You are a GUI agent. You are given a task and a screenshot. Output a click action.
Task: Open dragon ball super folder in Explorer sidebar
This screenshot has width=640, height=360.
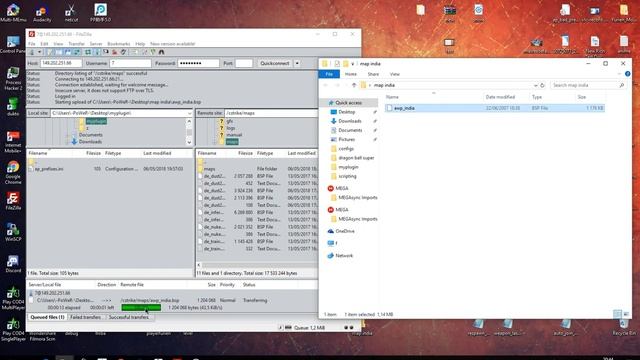(x=356, y=158)
